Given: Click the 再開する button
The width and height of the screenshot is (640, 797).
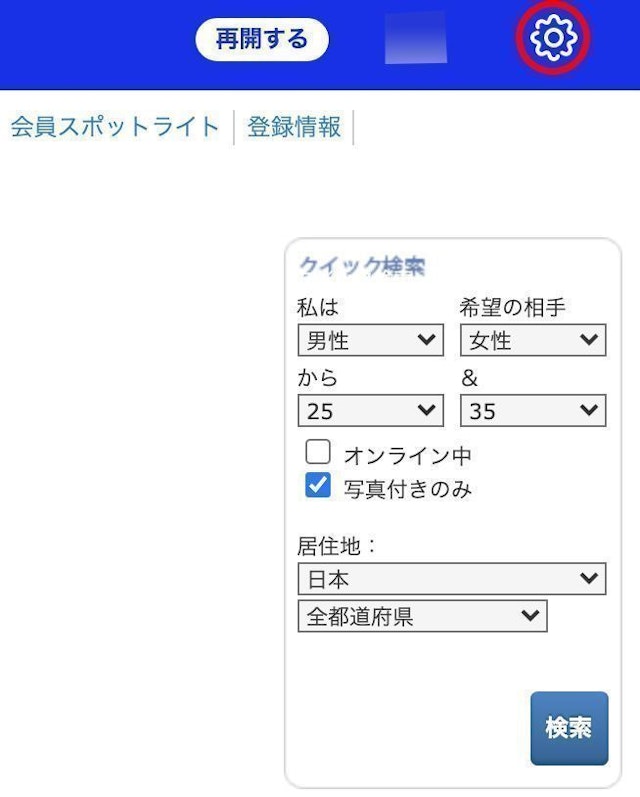Looking at the screenshot, I should coord(262,40).
